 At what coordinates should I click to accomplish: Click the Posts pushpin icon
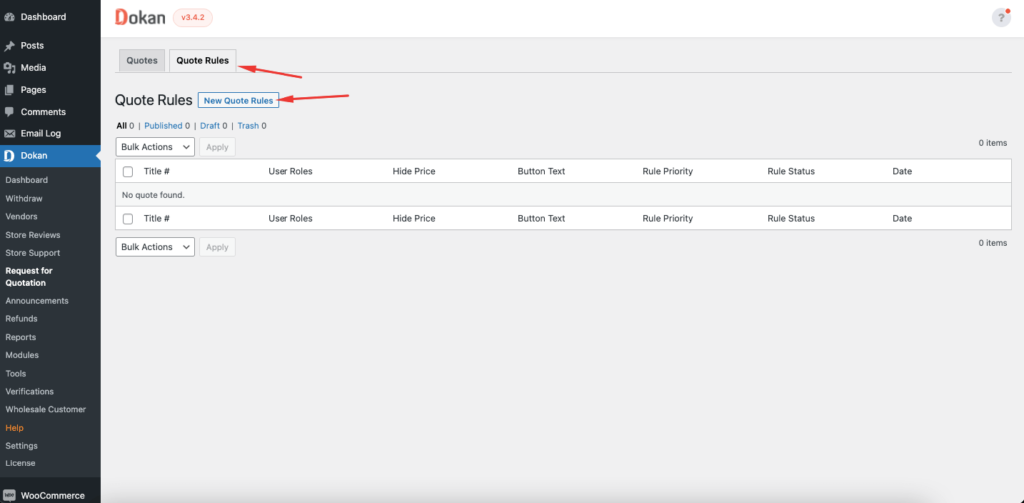[9, 46]
